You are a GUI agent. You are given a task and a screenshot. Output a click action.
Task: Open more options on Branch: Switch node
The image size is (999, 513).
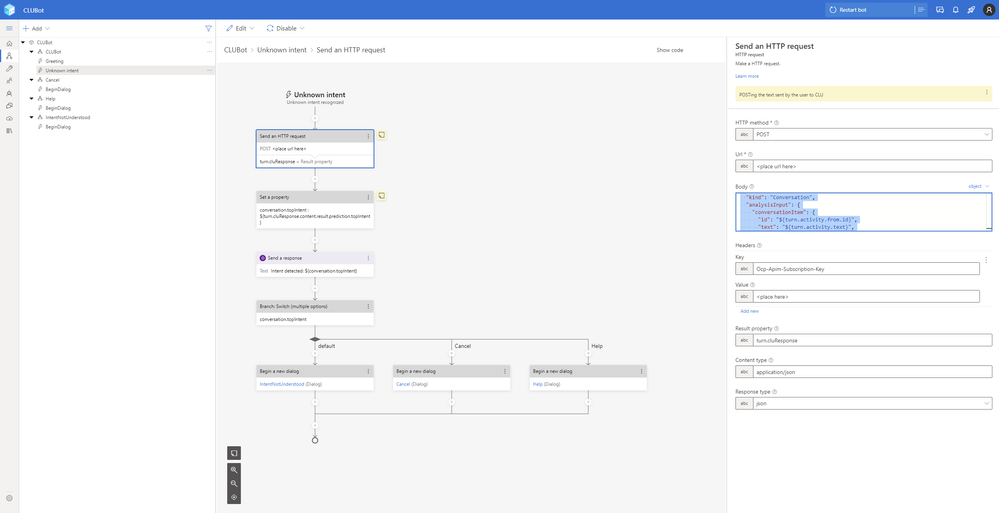pos(368,307)
